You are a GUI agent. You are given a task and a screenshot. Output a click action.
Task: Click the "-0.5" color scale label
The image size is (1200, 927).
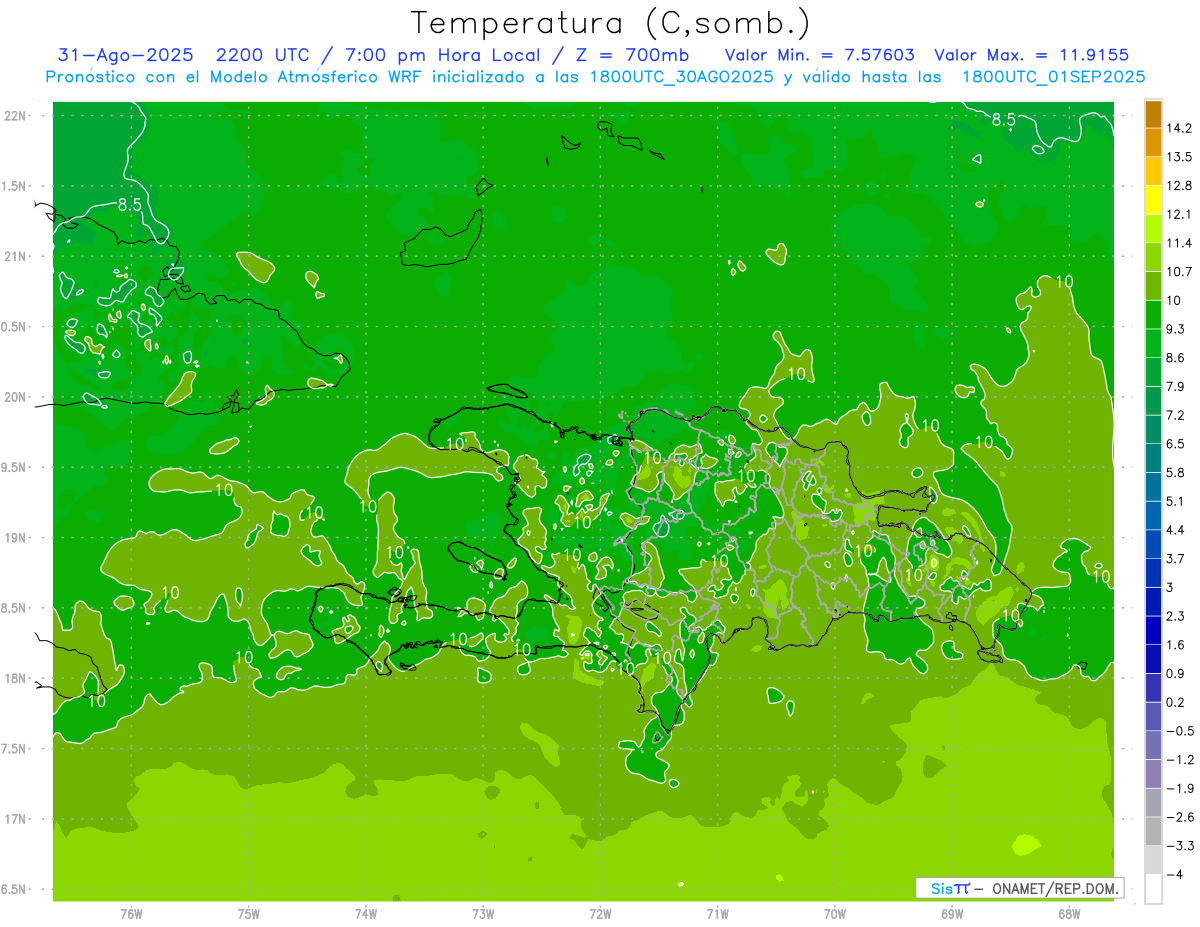(1180, 731)
